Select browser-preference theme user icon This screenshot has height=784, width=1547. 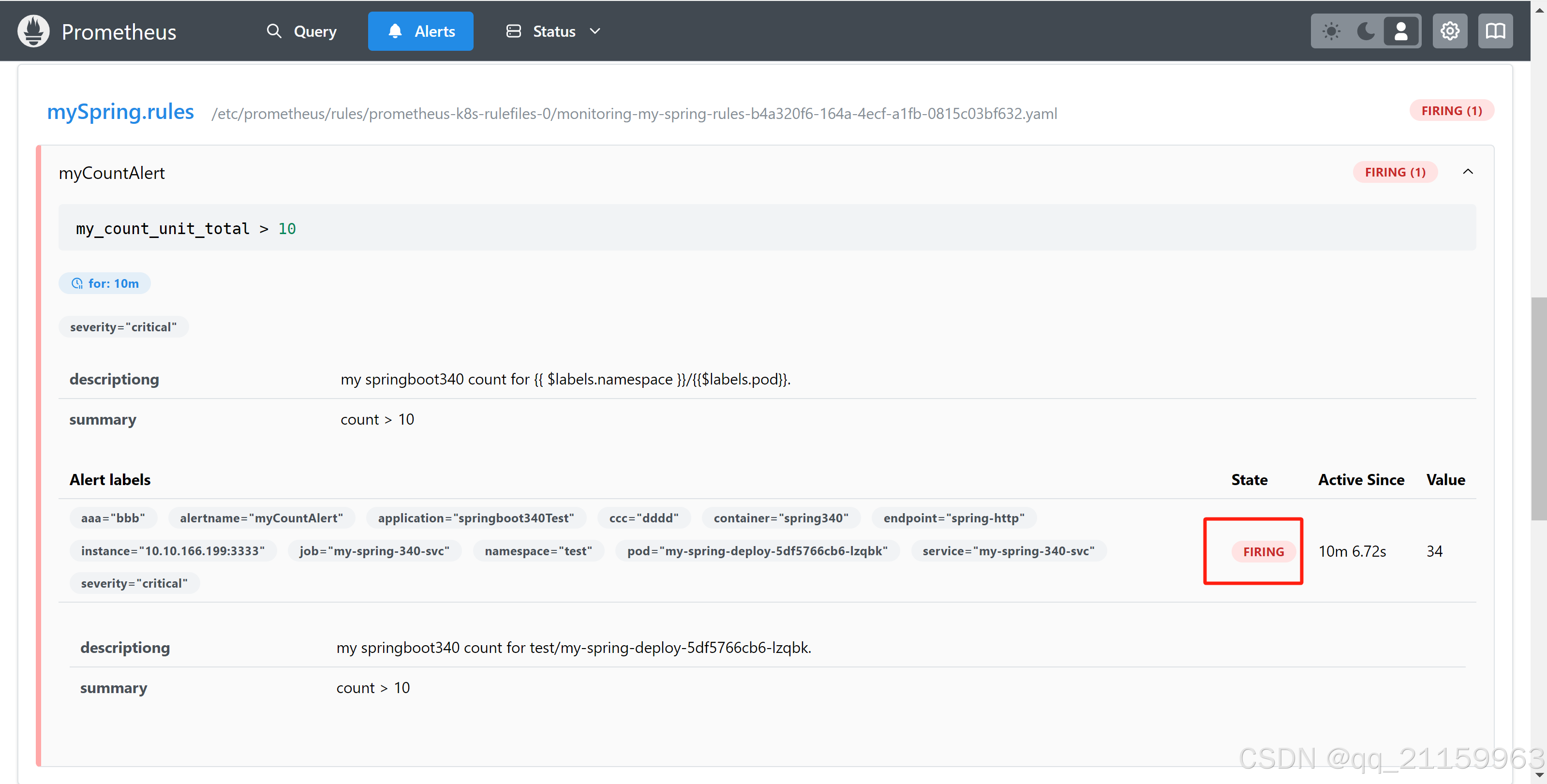pyautogui.click(x=1400, y=31)
